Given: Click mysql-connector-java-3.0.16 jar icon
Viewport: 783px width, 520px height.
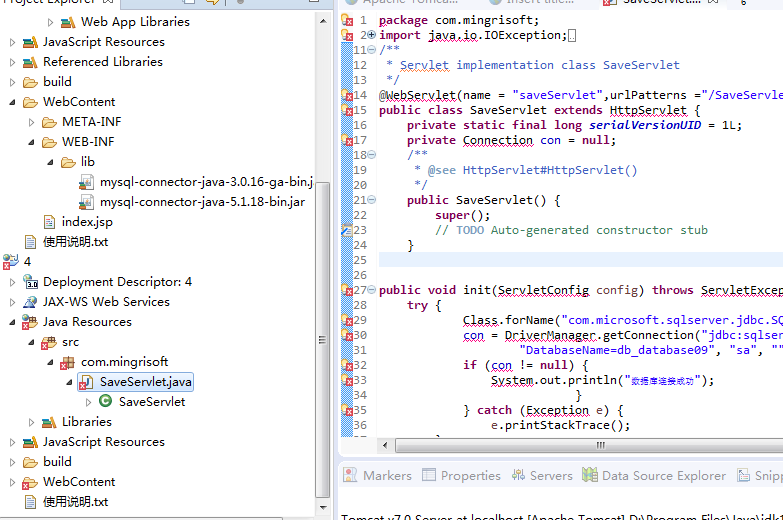Looking at the screenshot, I should point(86,182).
